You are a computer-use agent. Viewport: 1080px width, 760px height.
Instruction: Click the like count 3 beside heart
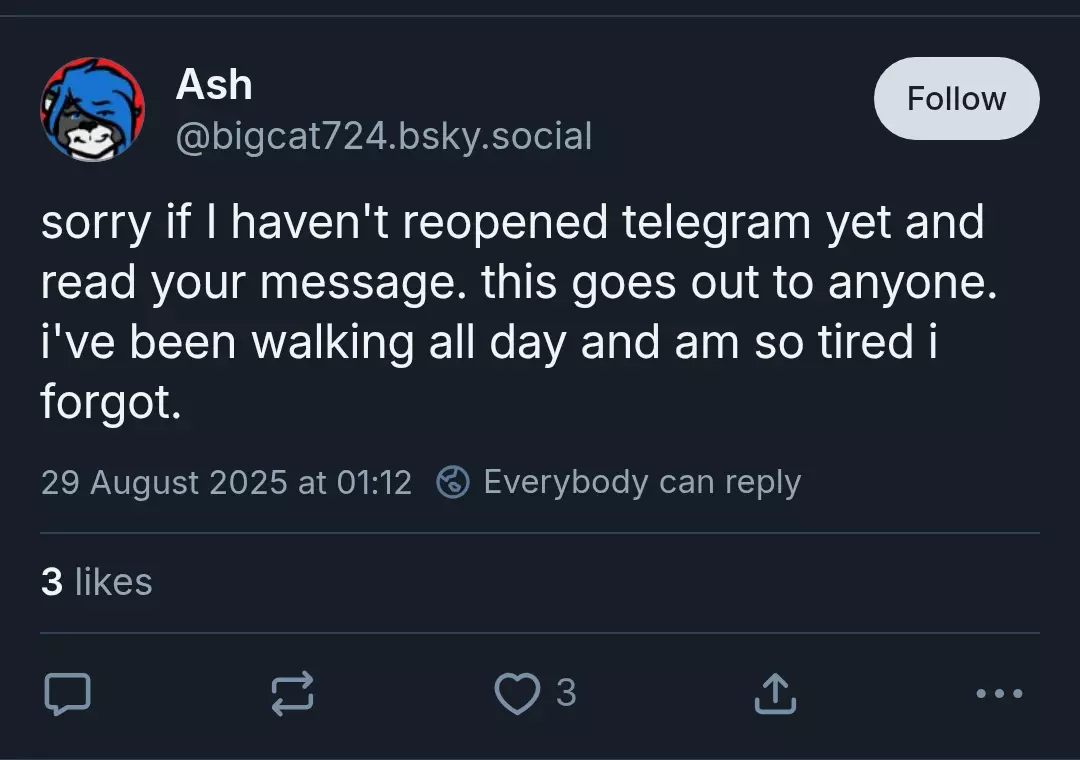pos(565,693)
